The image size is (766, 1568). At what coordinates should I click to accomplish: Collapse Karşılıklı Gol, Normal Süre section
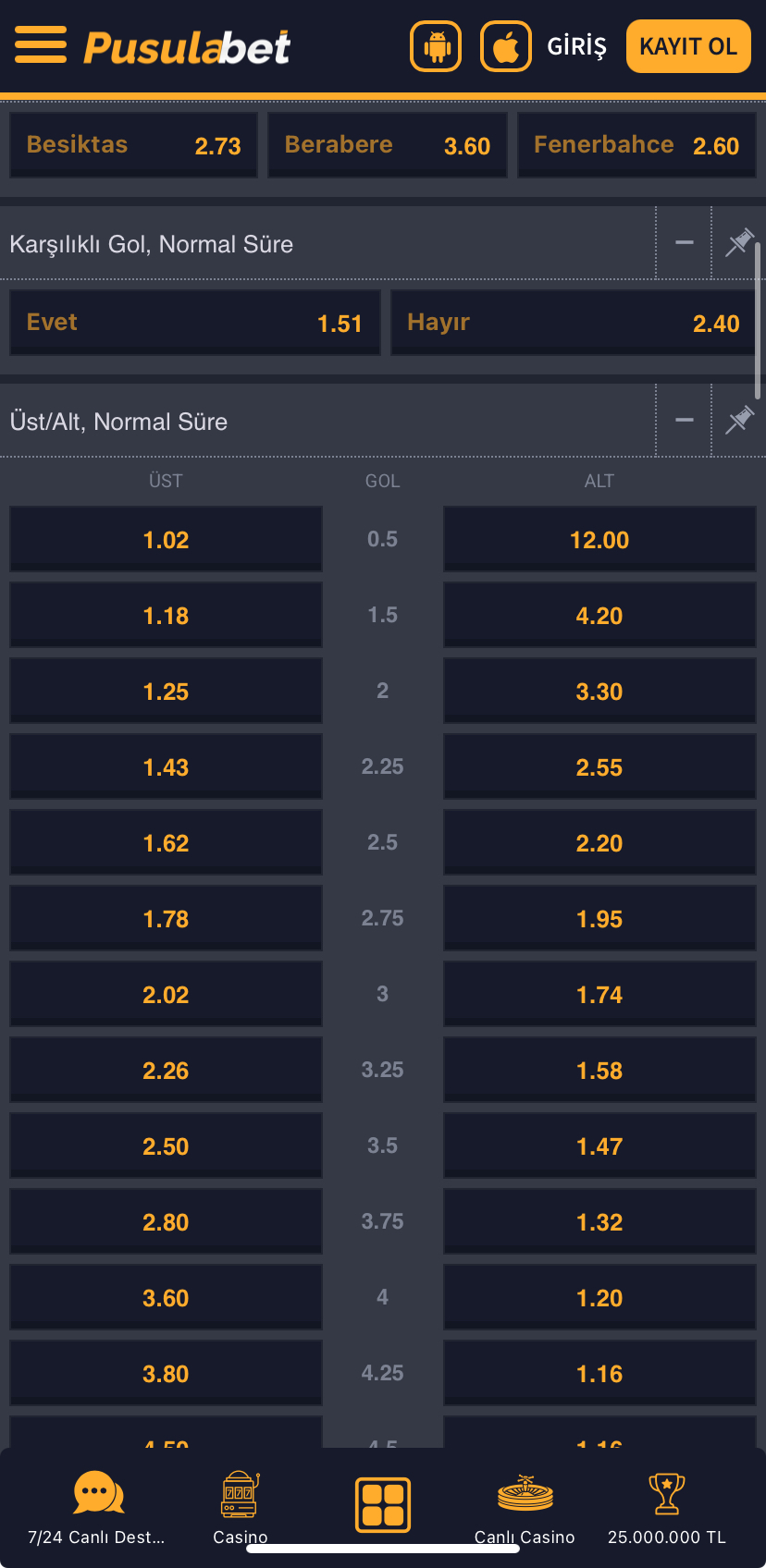(x=685, y=243)
